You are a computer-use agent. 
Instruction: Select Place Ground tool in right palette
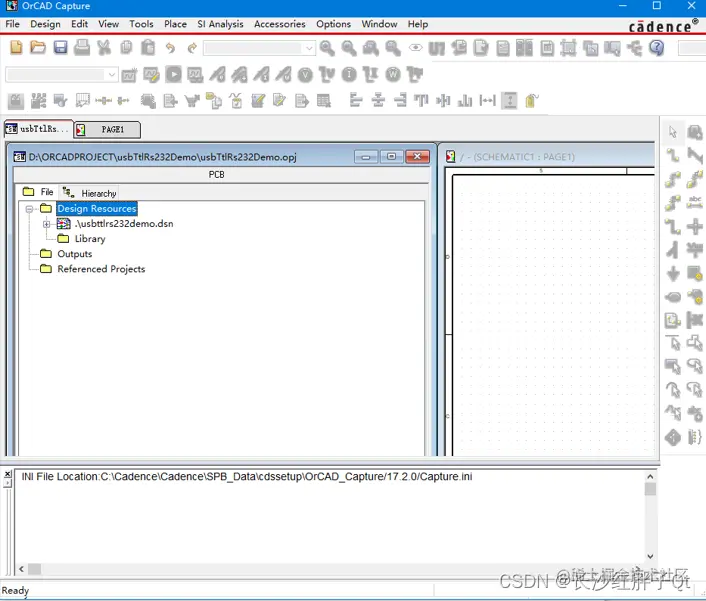[673, 273]
